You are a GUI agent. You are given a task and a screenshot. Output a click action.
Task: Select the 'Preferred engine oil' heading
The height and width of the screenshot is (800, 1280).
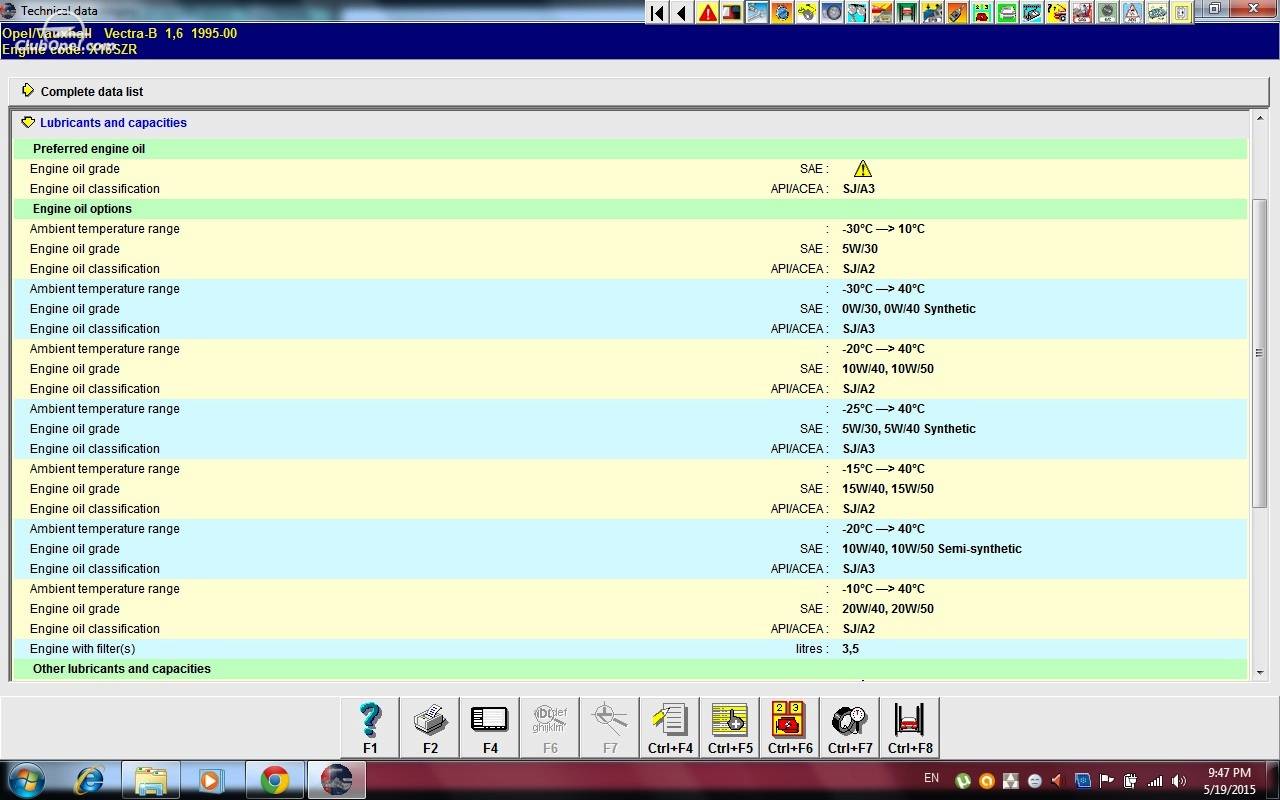tap(89, 149)
